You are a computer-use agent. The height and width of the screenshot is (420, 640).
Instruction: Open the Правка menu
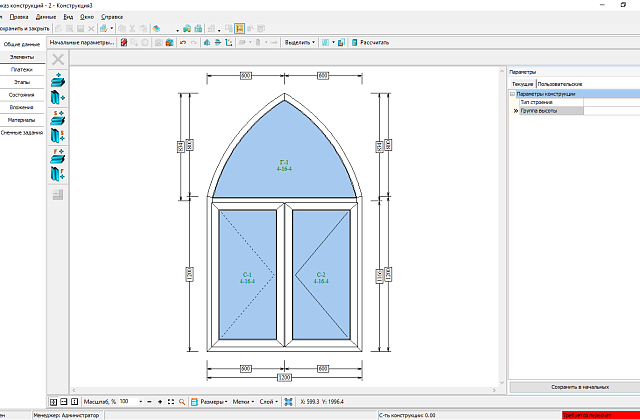[19, 17]
